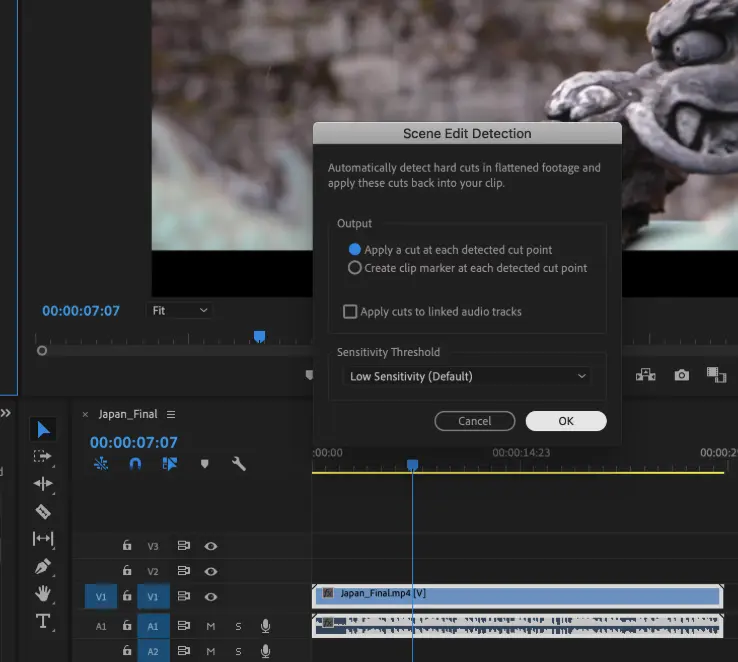Pick the Ripple Edit tool
The width and height of the screenshot is (738, 662).
pos(43,484)
